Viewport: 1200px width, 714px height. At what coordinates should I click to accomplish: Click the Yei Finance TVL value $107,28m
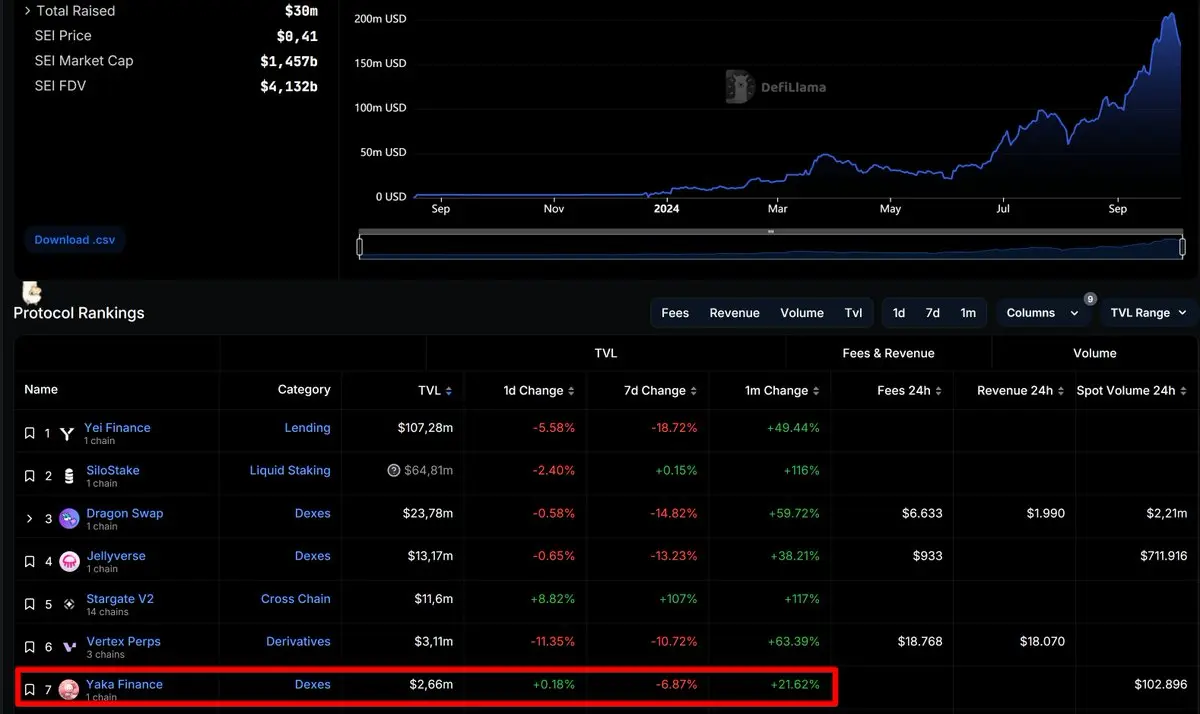(x=425, y=428)
